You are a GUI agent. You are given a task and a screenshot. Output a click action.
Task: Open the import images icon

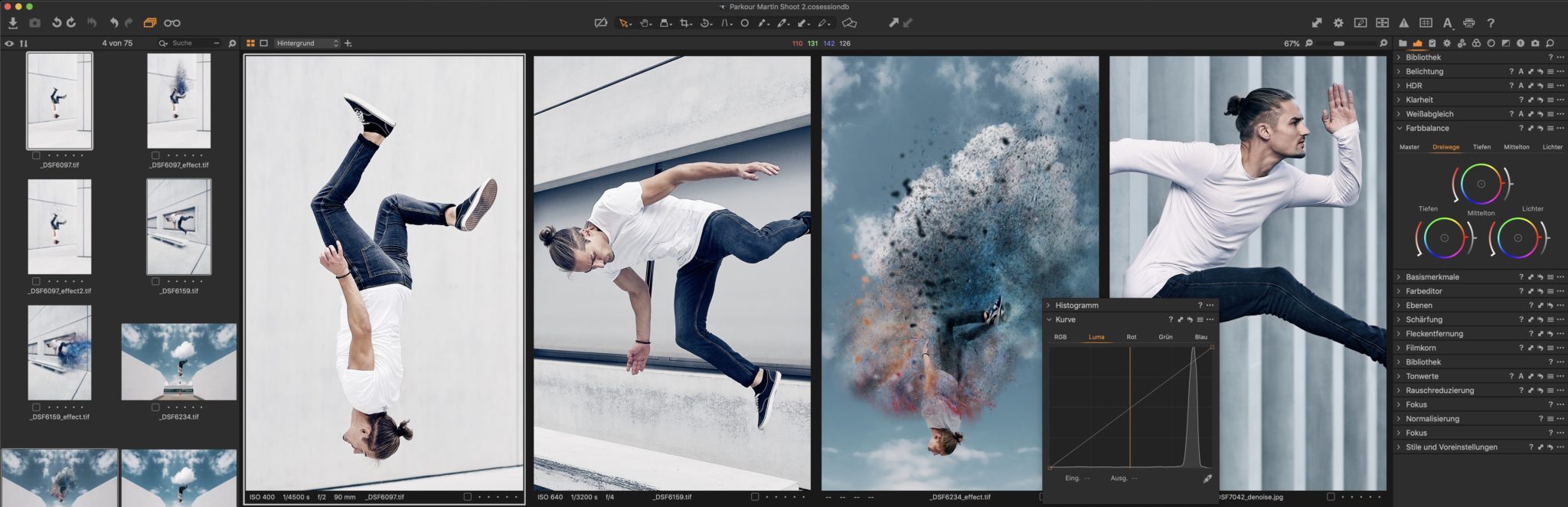click(13, 23)
